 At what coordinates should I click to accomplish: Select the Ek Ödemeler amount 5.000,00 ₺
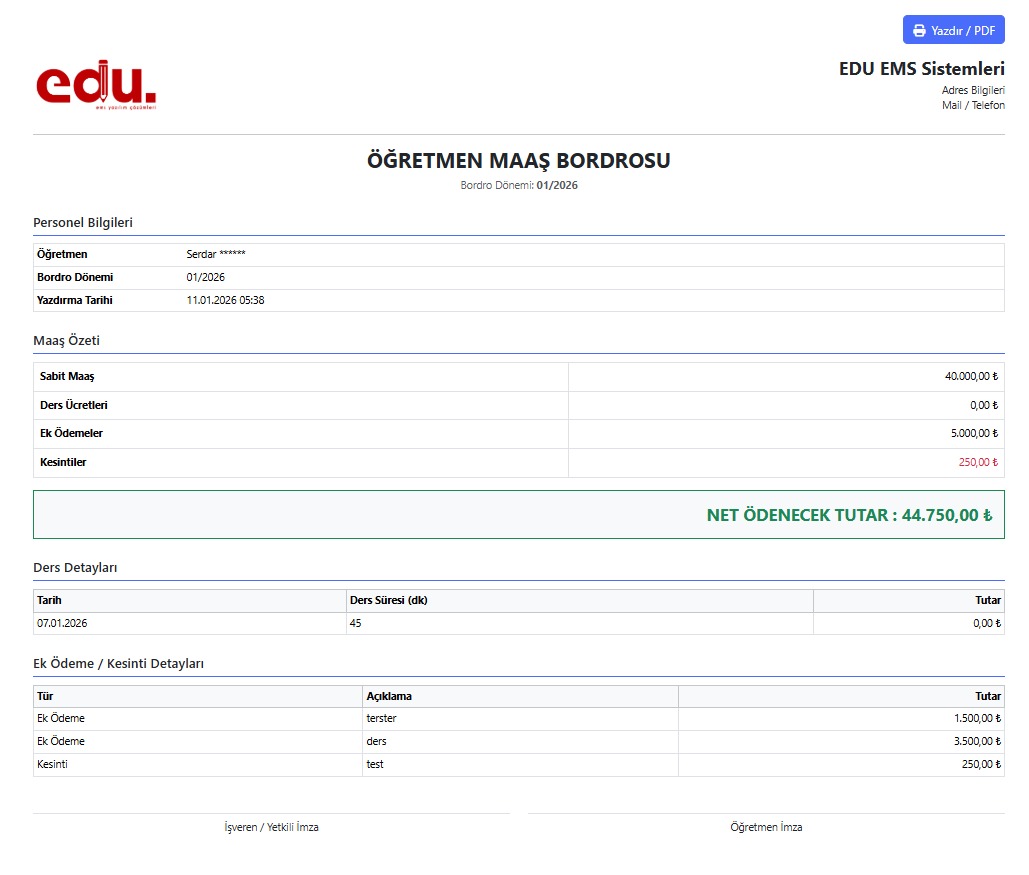tap(974, 433)
